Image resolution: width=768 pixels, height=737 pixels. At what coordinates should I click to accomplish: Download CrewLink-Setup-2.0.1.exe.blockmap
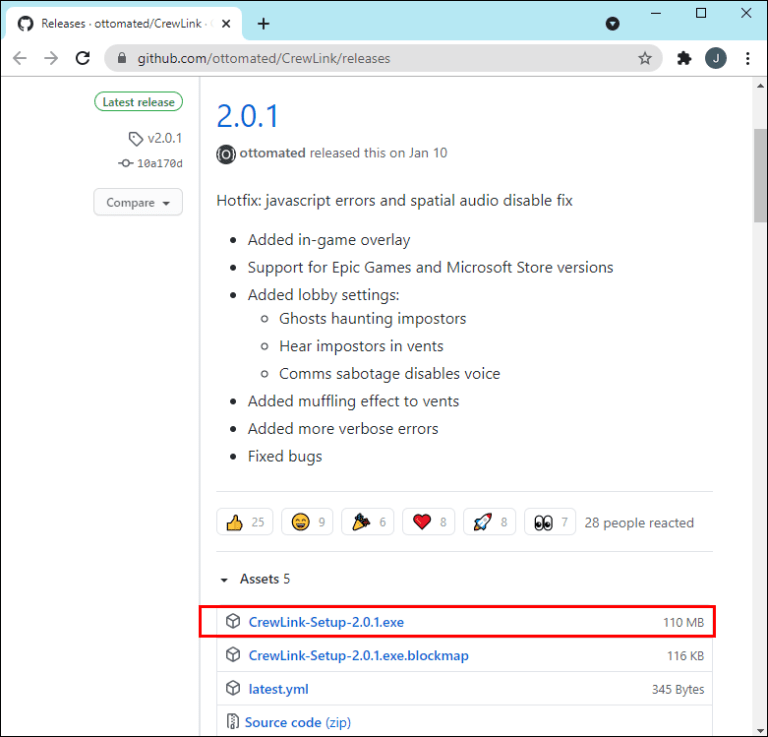click(x=359, y=655)
